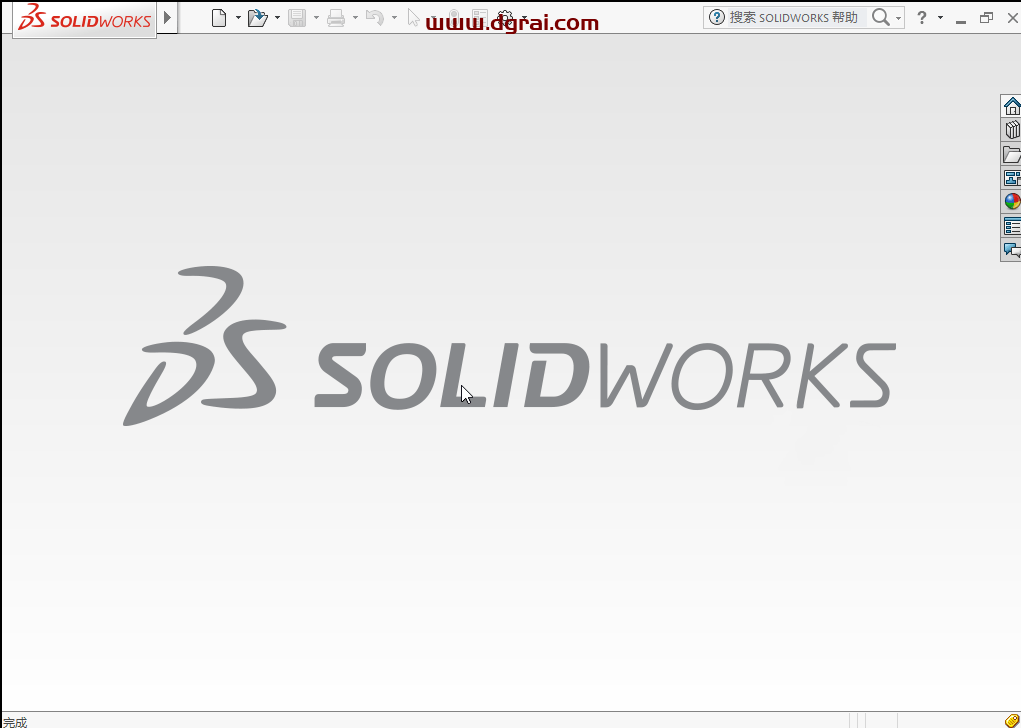This screenshot has width=1021, height=728.
Task: Close the SOLIDWORKS window
Action: [x=1013, y=18]
